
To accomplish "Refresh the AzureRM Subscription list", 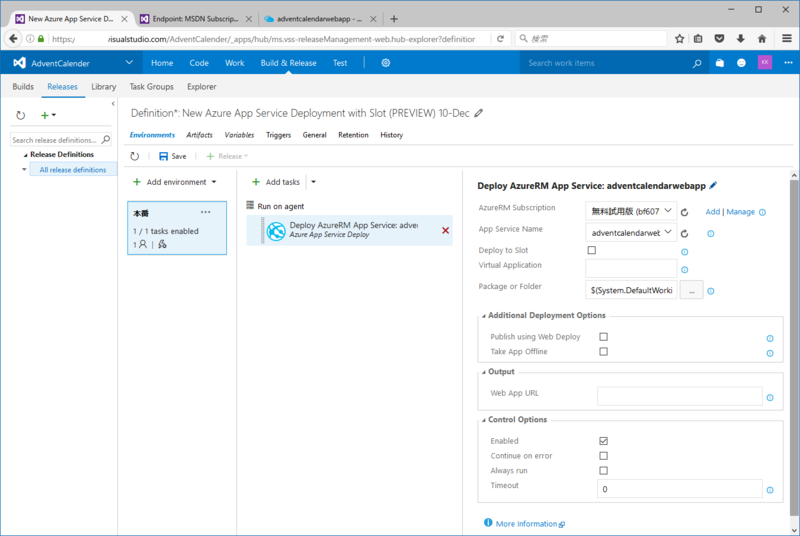I will [685, 212].
